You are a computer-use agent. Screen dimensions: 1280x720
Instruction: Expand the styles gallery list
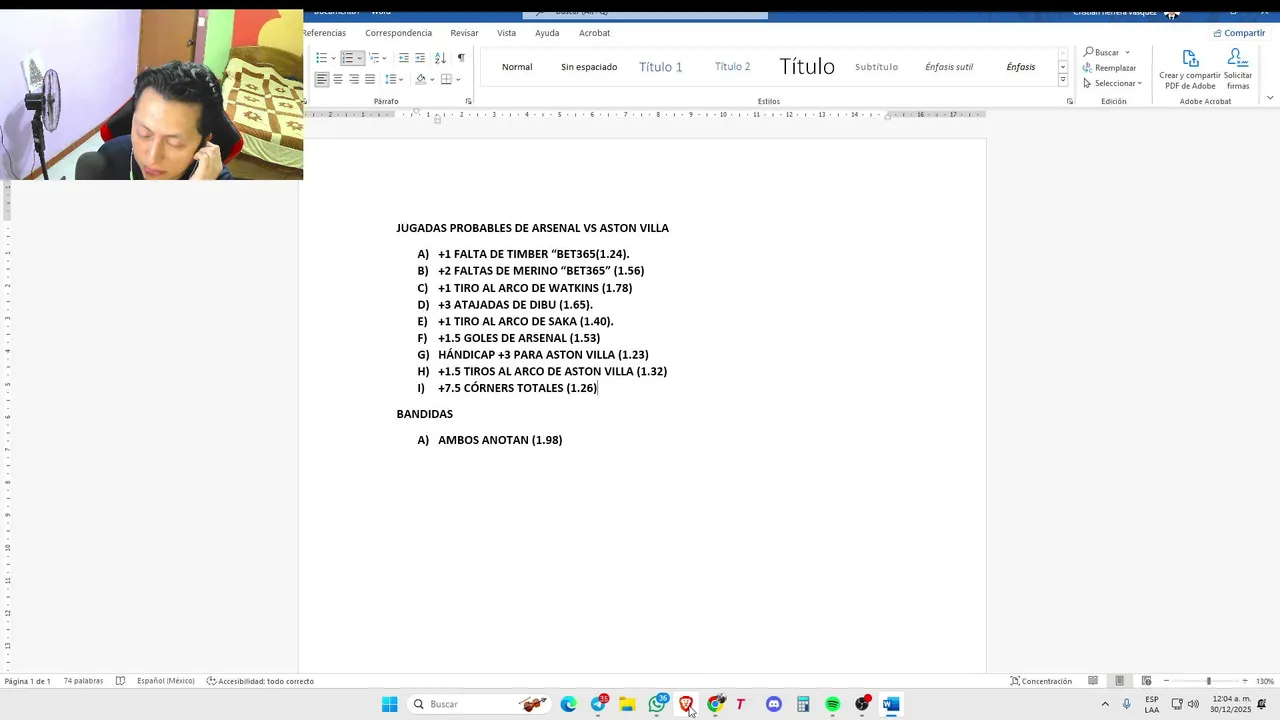(x=1063, y=80)
